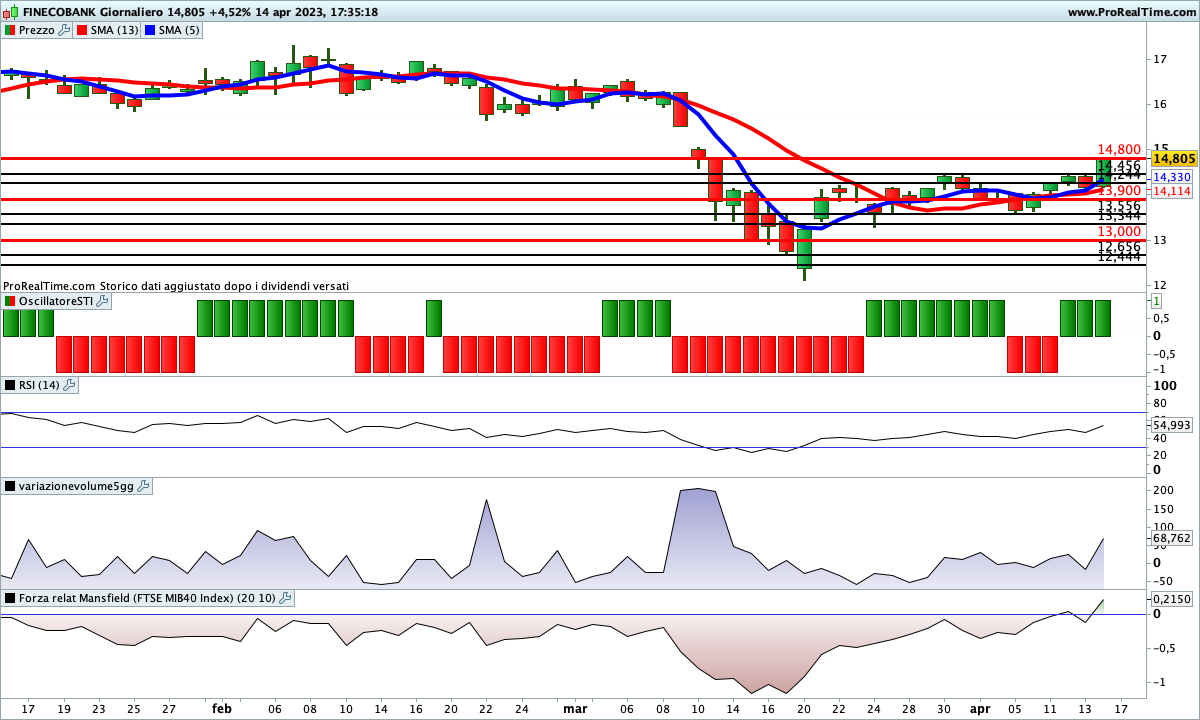
Task: Click the volume variation value tag 68,762
Action: point(1171,538)
